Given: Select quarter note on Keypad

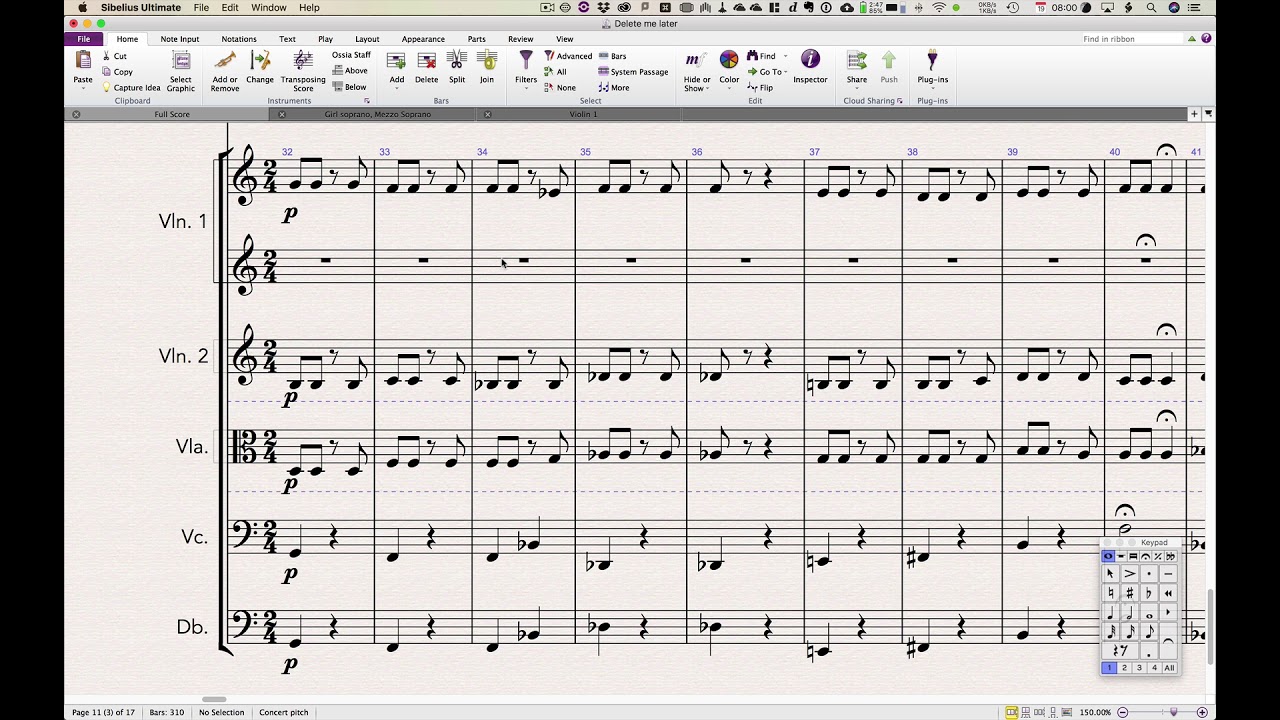Looking at the screenshot, I should point(1110,612).
